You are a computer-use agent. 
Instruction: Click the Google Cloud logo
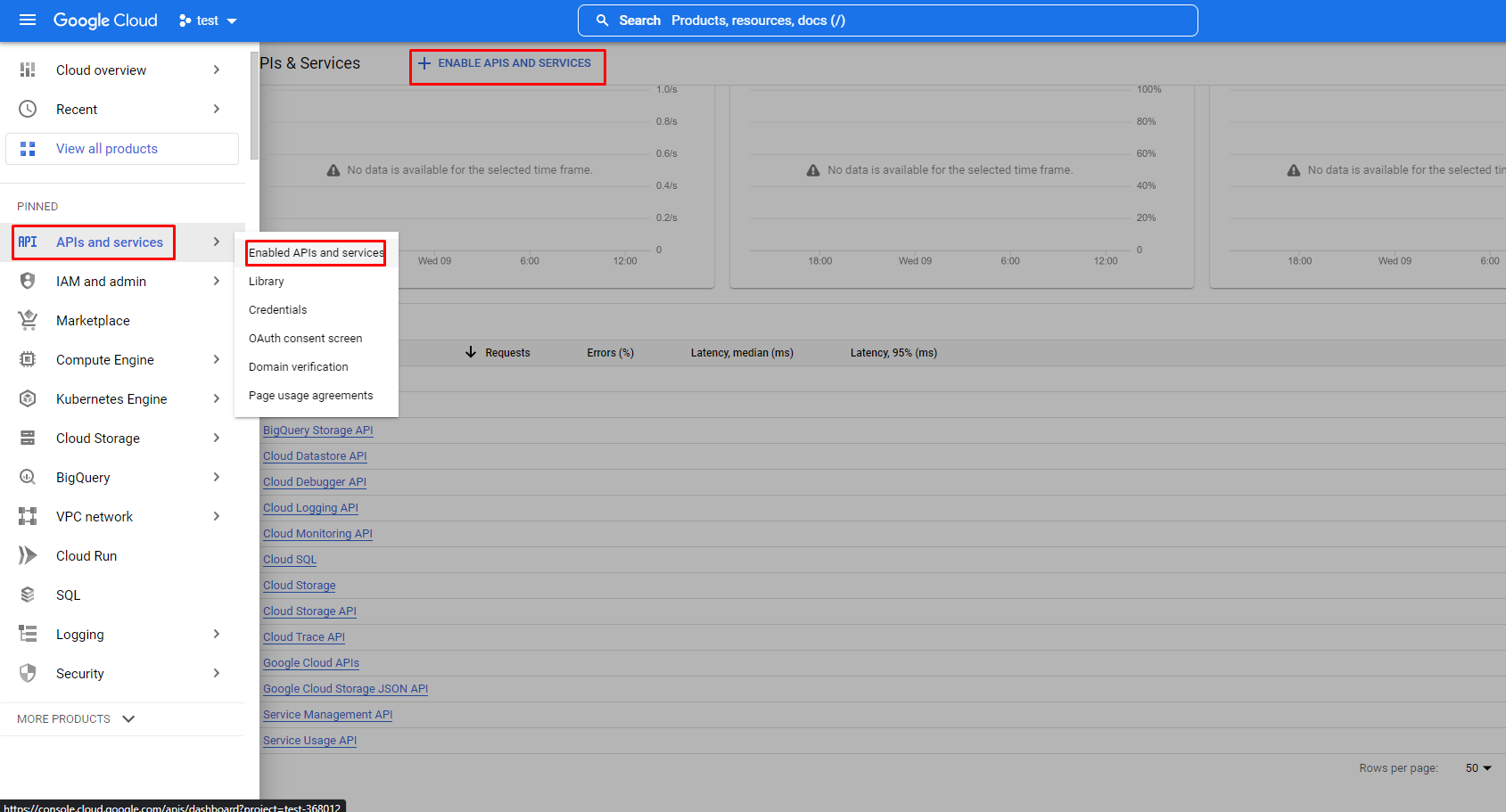(x=105, y=21)
